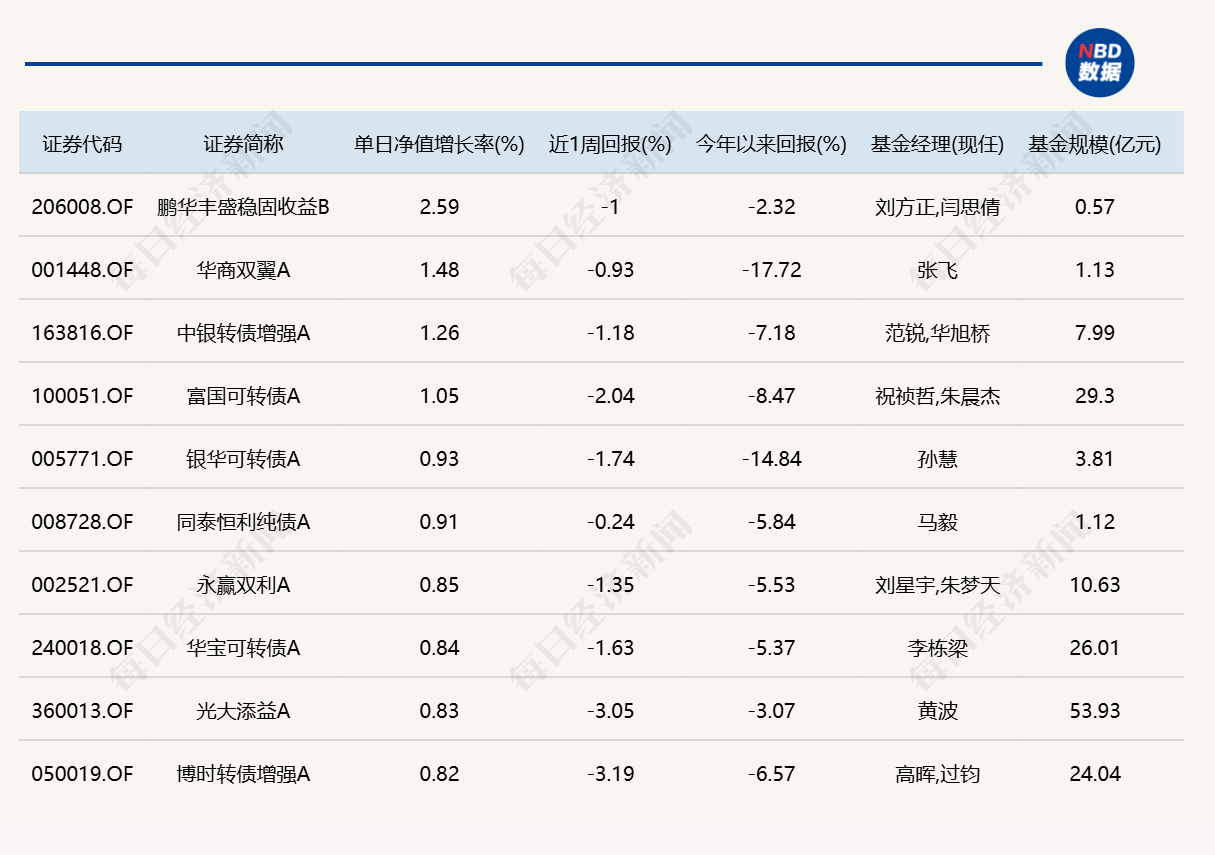Viewport: 1215px width, 855px height.
Task: Click daily growth value 1.05
Action: point(440,396)
